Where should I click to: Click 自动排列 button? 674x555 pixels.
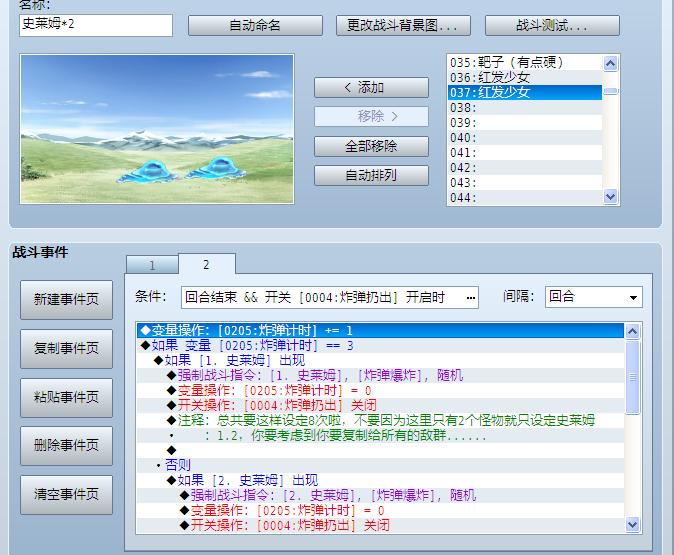click(371, 175)
